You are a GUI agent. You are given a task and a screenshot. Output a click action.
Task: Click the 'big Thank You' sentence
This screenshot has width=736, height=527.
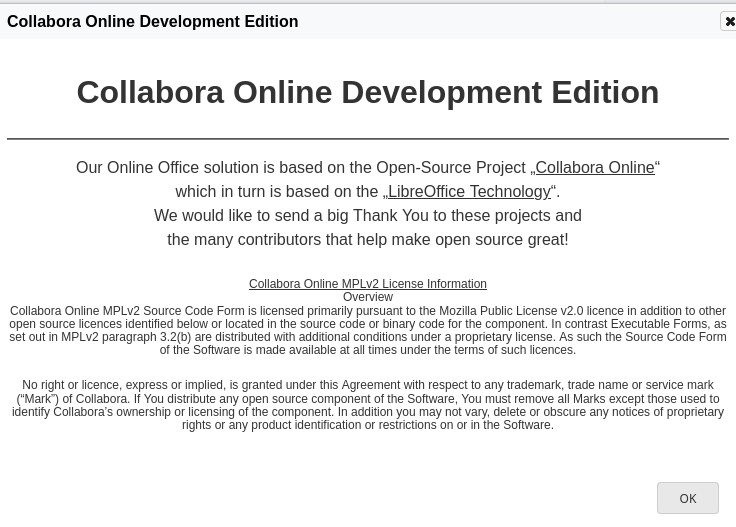(367, 216)
